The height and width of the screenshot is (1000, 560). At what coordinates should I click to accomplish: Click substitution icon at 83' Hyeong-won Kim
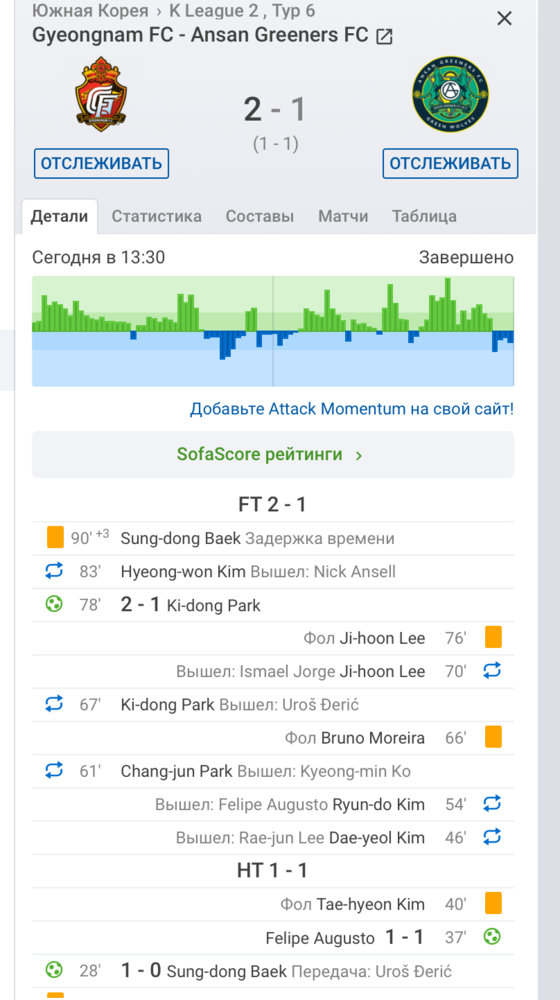[55, 571]
